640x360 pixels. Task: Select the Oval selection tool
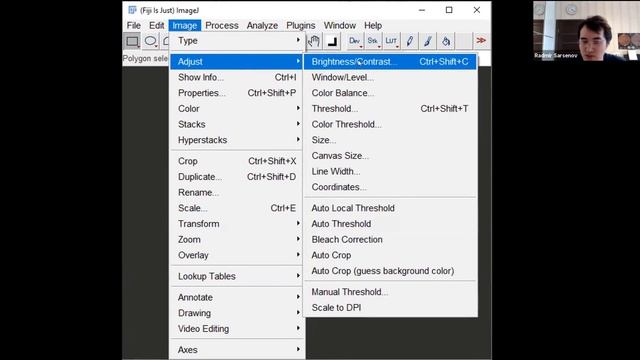point(151,41)
